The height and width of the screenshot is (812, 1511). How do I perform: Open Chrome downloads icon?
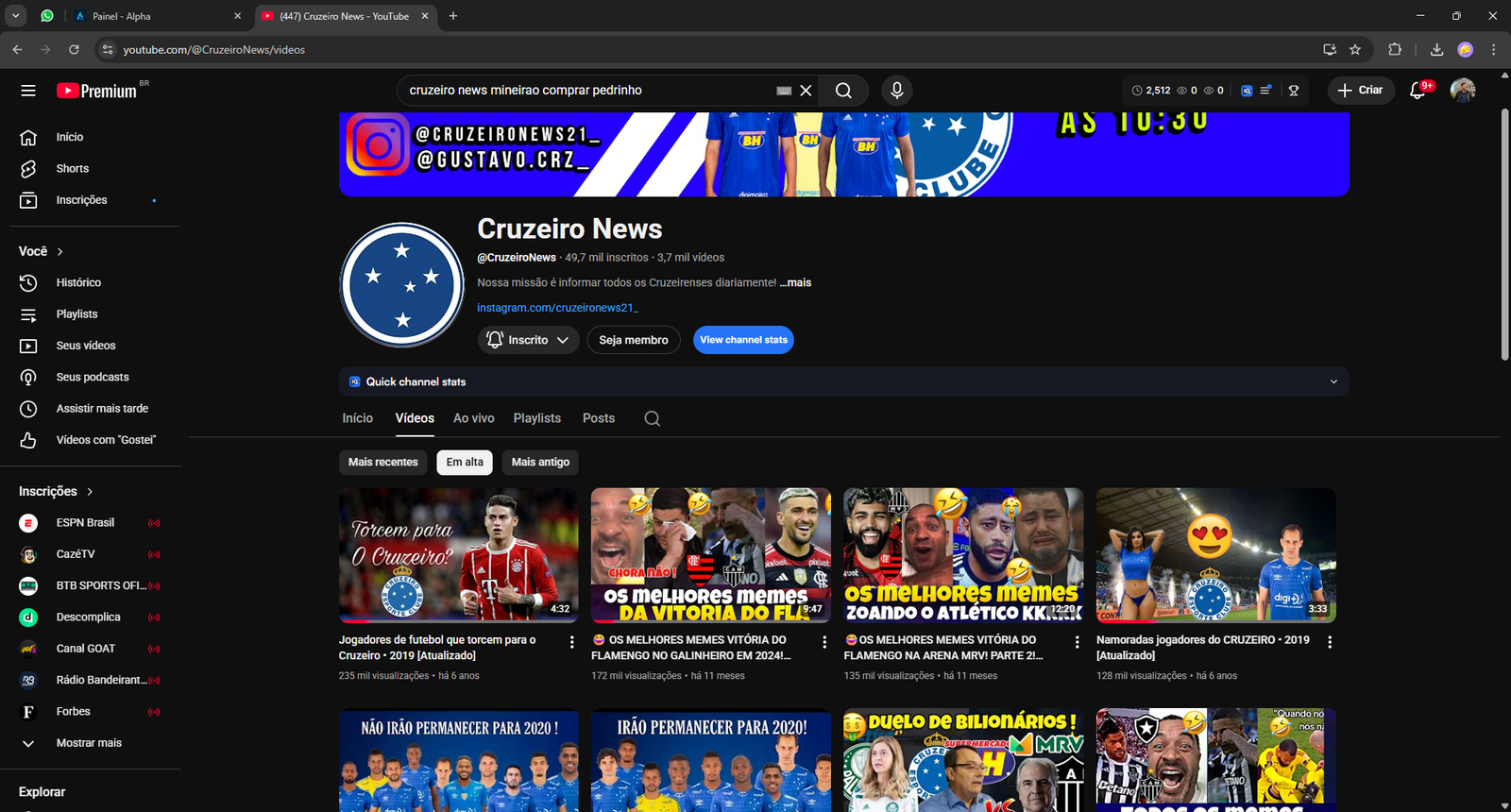1436,49
